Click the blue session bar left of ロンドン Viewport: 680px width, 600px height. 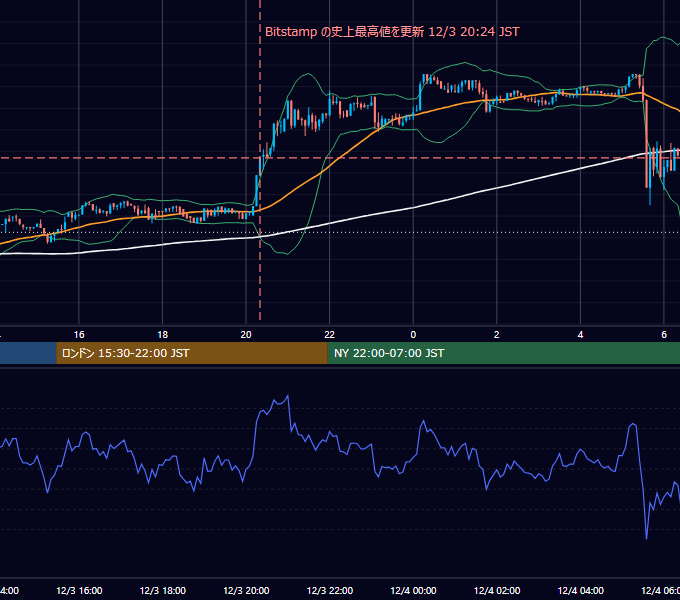28,353
